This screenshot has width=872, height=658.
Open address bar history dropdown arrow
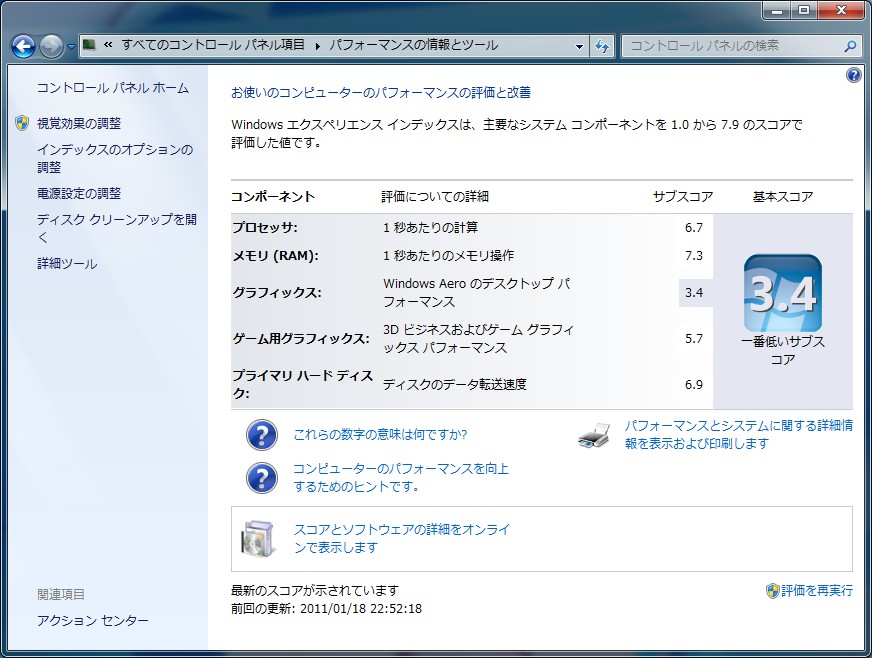(579, 46)
